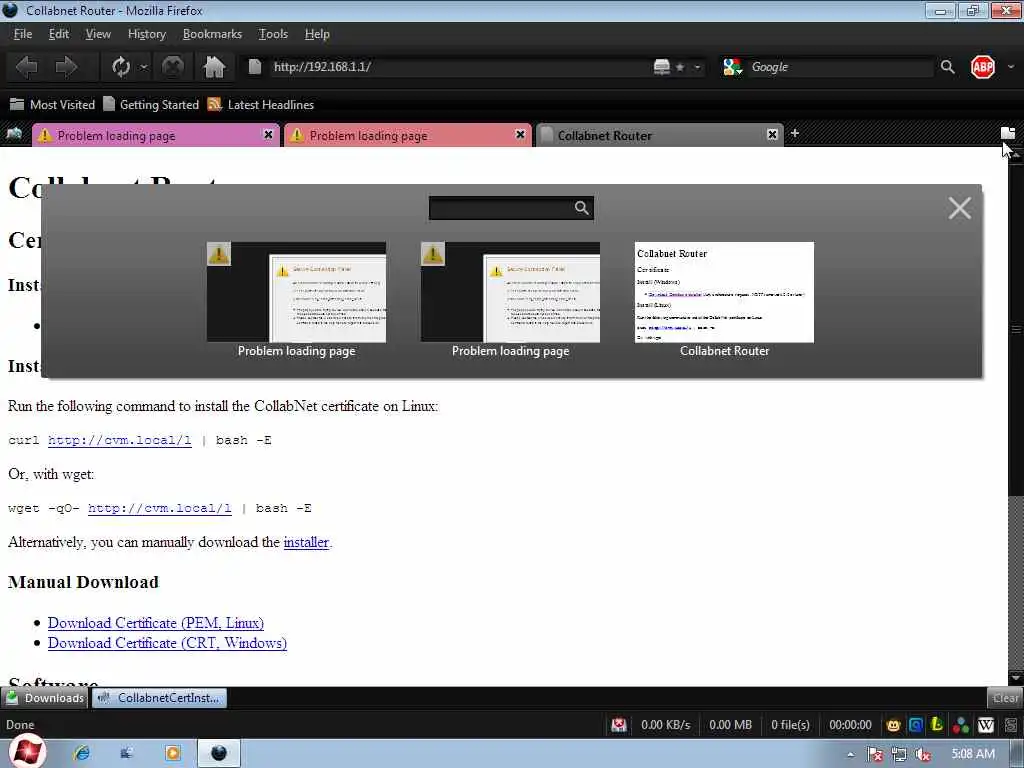Close the red Problem loading page tab
This screenshot has width=1024, height=768.
coord(520,135)
